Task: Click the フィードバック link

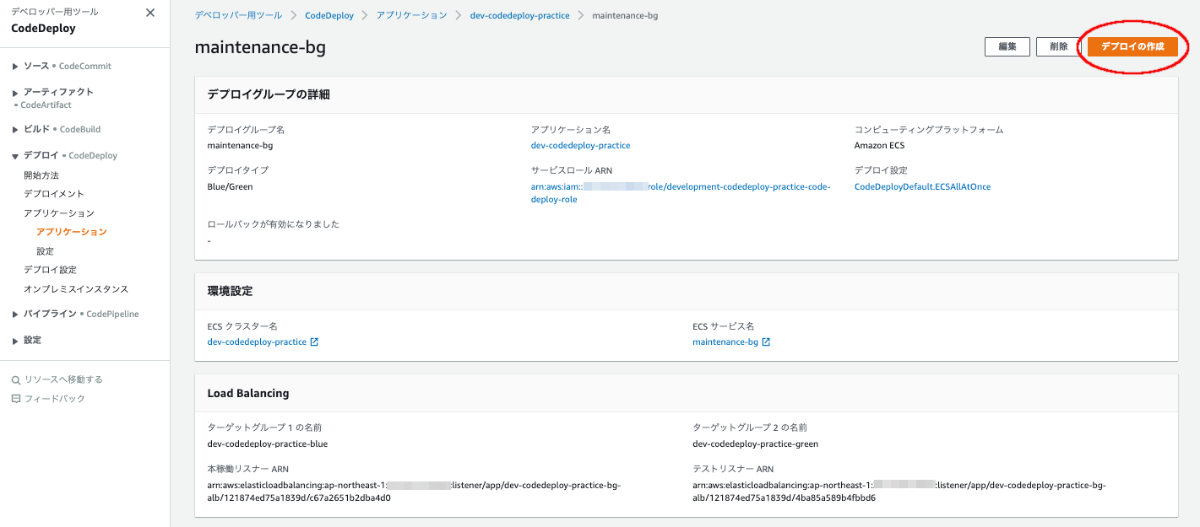Action: point(54,399)
